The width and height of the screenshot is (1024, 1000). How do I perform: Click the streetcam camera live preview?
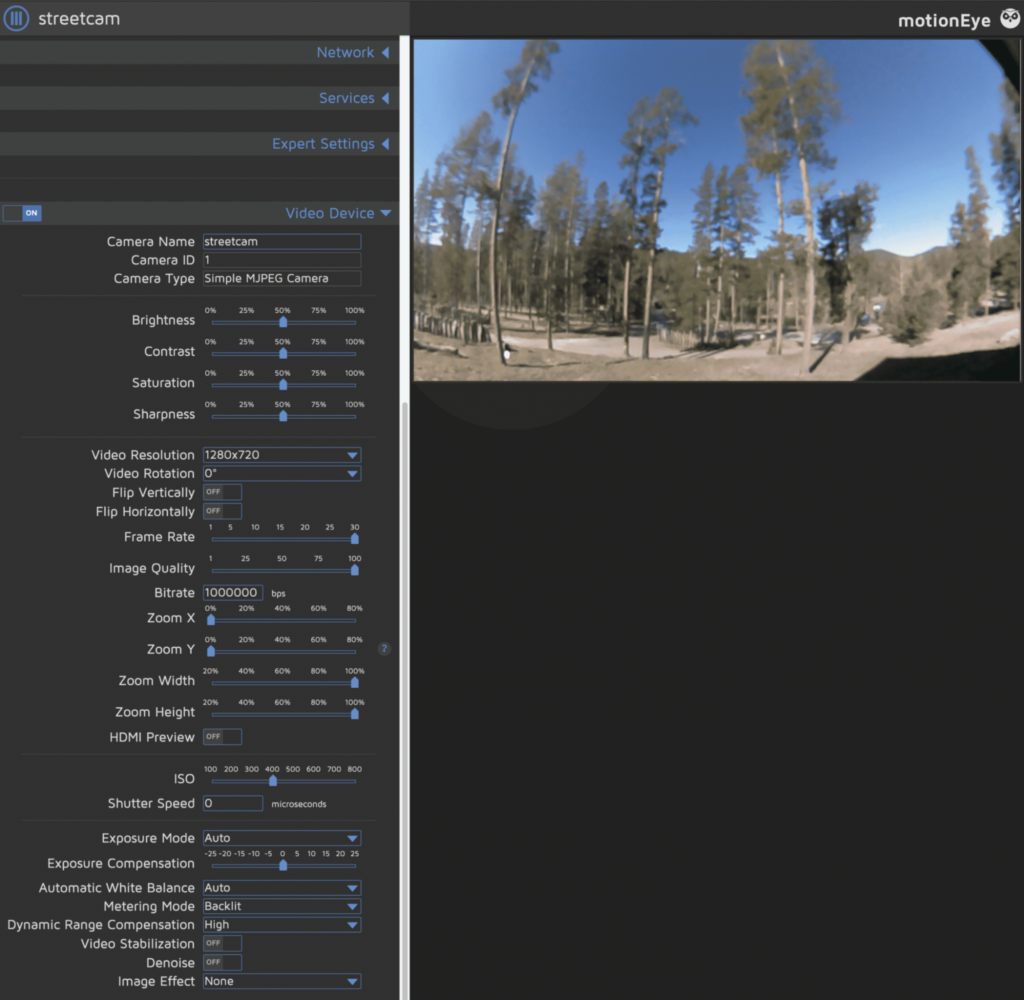[x=716, y=210]
